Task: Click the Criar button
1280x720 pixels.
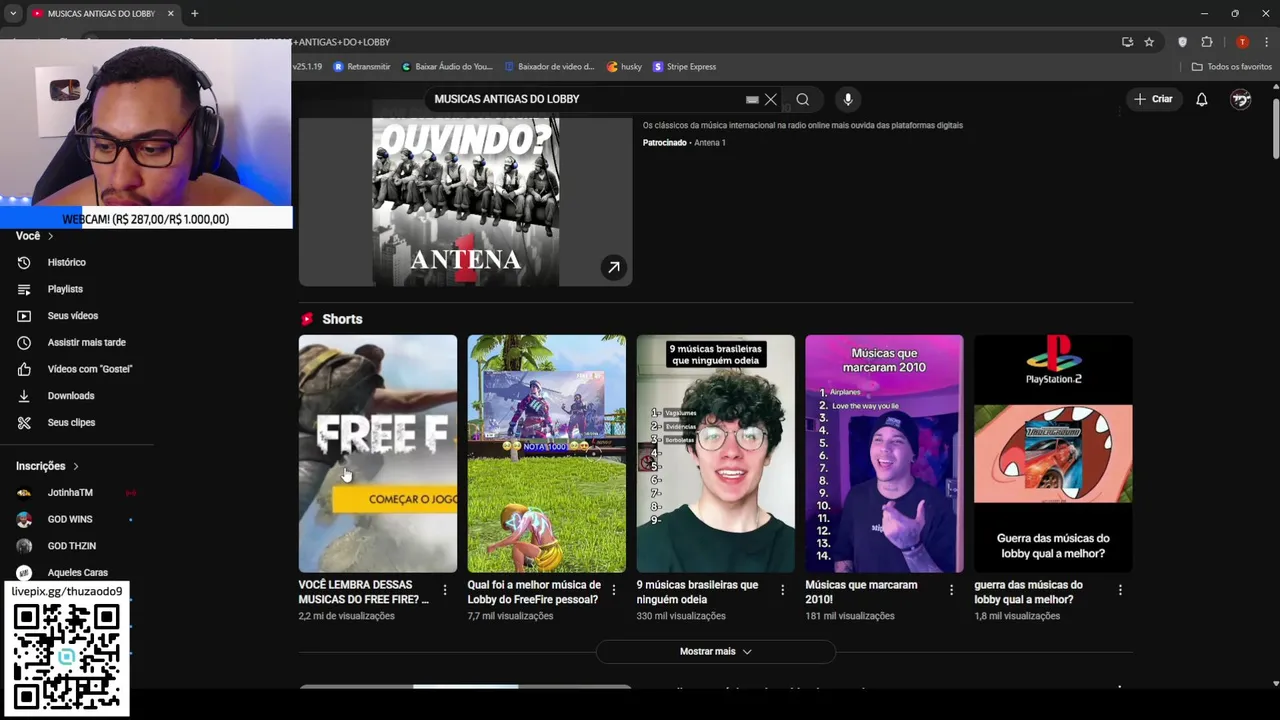Action: tap(1153, 99)
